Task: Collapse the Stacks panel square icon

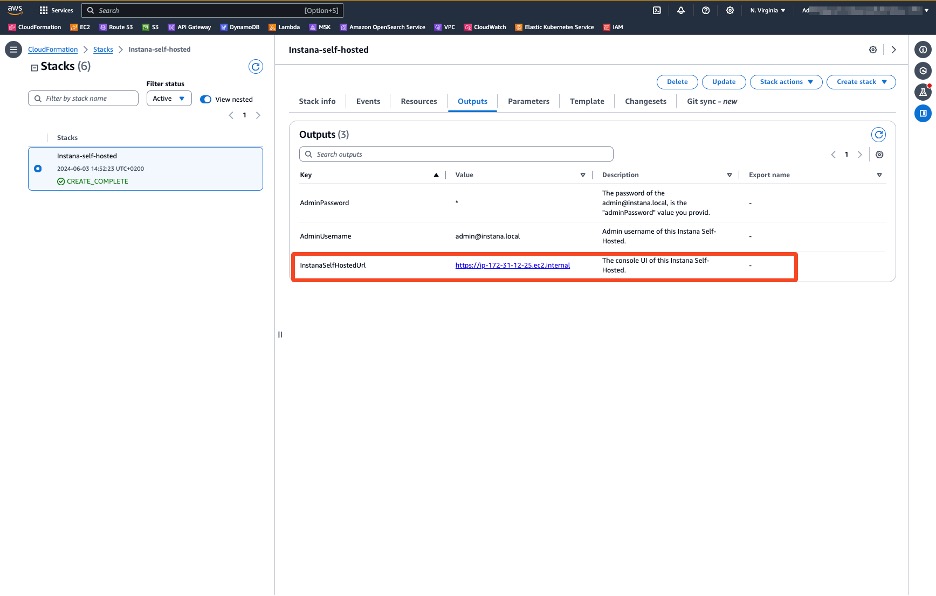Action: click(x=34, y=67)
